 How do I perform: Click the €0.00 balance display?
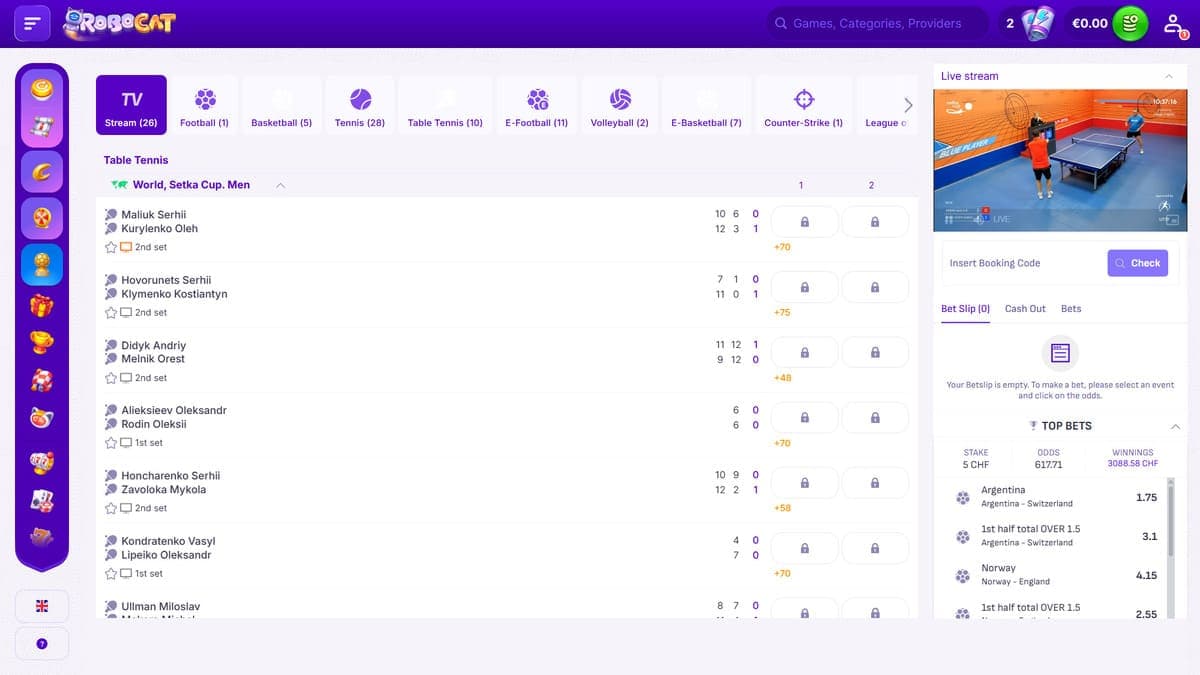(x=1090, y=23)
